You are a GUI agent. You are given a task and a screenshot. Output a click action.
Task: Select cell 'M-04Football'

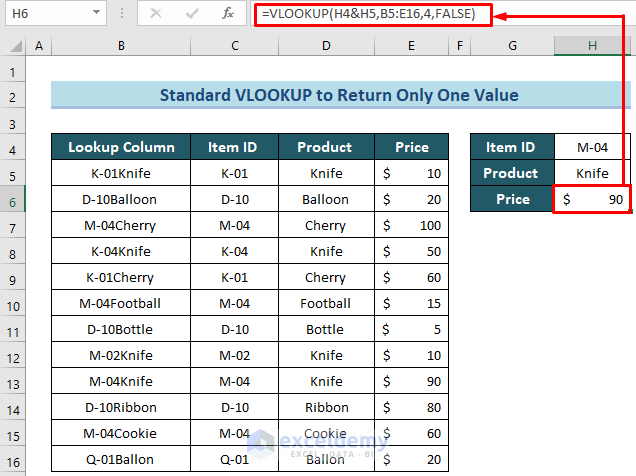point(121,303)
